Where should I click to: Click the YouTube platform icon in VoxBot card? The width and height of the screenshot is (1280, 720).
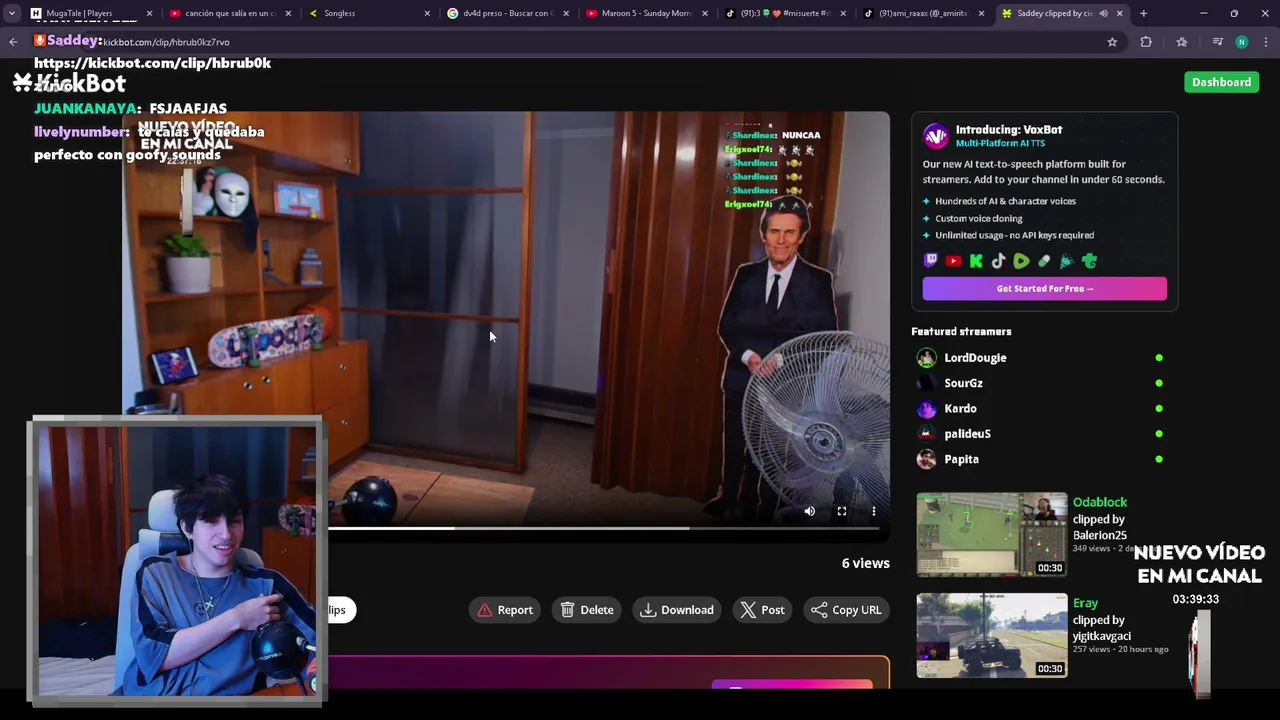coord(953,261)
